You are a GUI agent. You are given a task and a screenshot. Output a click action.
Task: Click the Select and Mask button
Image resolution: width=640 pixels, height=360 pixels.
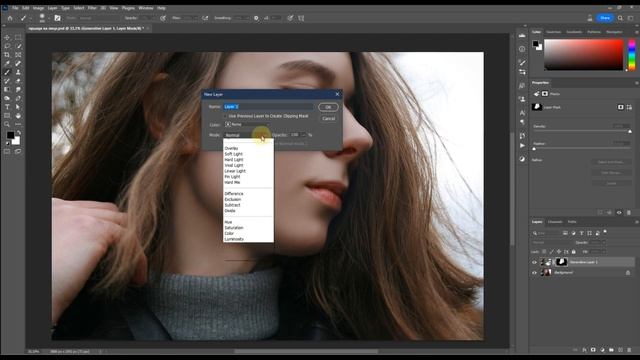(611, 162)
